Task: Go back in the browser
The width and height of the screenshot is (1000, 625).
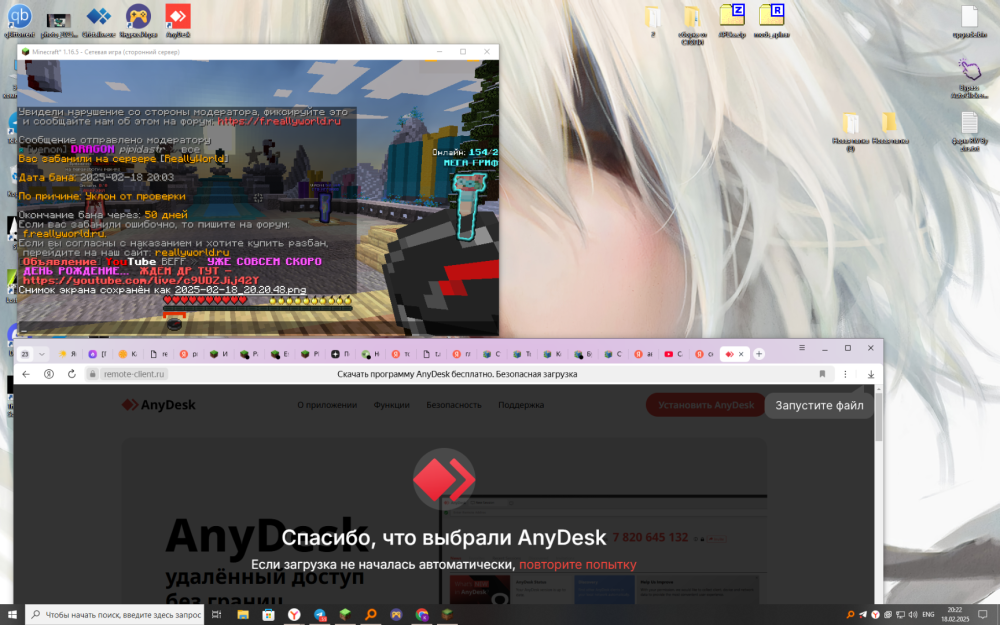Action: point(26,374)
